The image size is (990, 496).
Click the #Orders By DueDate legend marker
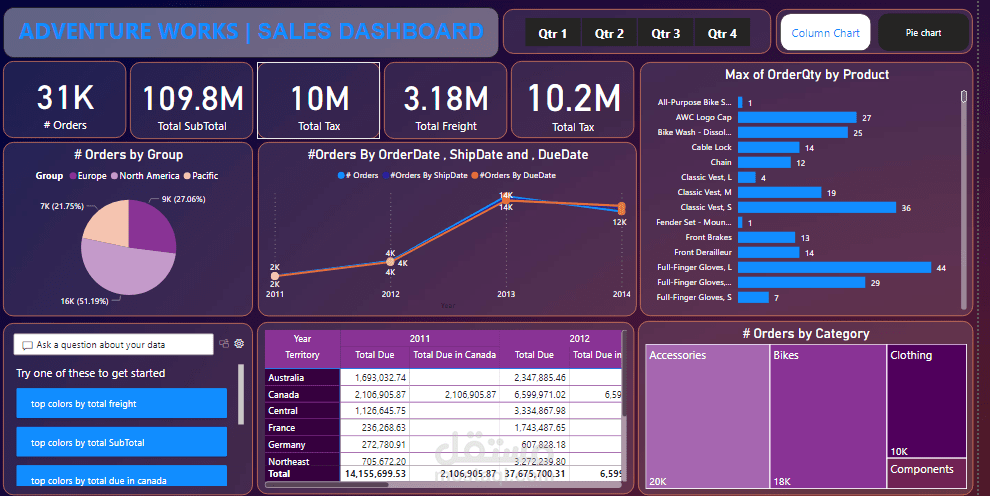coord(475,175)
